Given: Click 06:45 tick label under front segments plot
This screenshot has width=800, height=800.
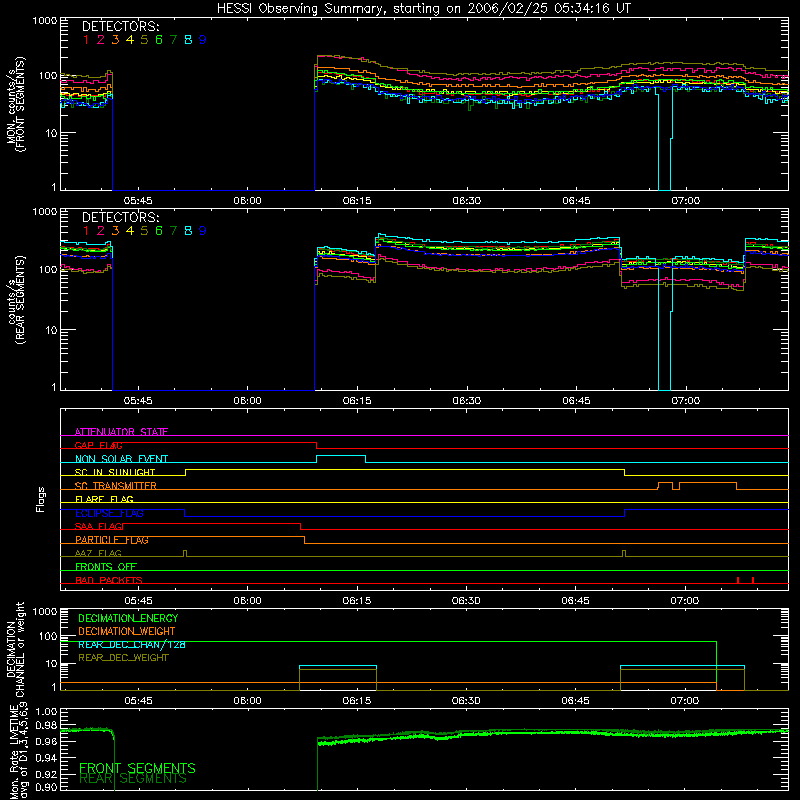Looking at the screenshot, I should (x=576, y=201).
